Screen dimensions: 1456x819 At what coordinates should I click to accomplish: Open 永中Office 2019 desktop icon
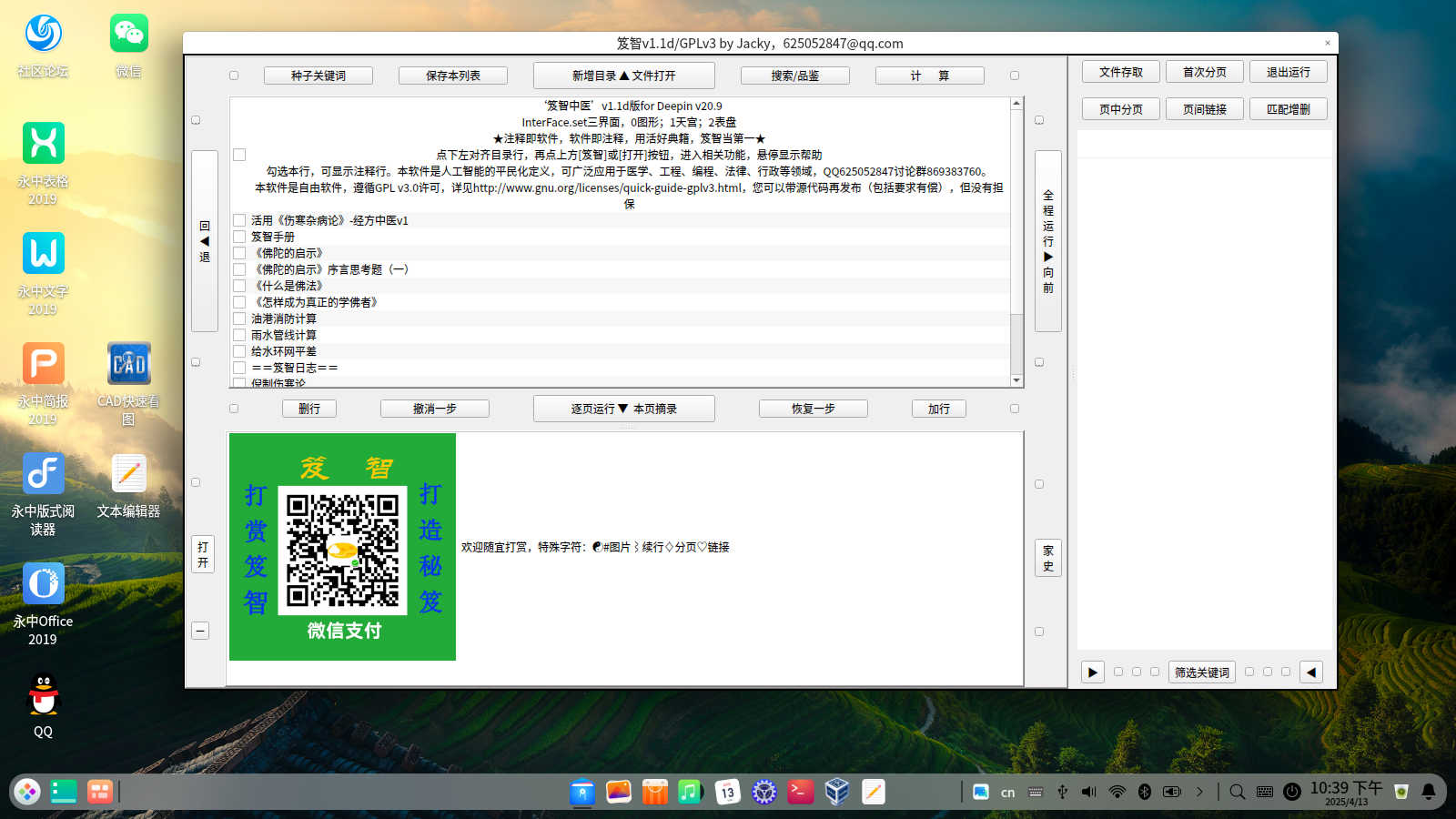tap(43, 583)
